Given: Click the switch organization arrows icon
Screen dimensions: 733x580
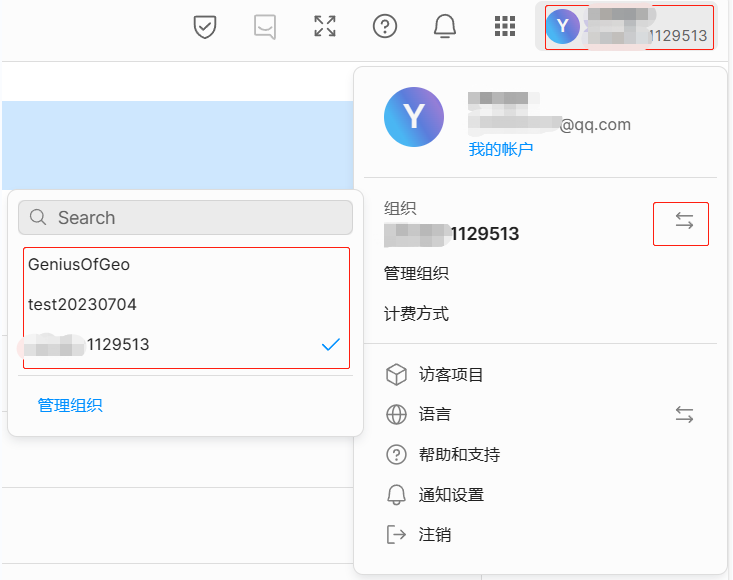Looking at the screenshot, I should [x=684, y=223].
